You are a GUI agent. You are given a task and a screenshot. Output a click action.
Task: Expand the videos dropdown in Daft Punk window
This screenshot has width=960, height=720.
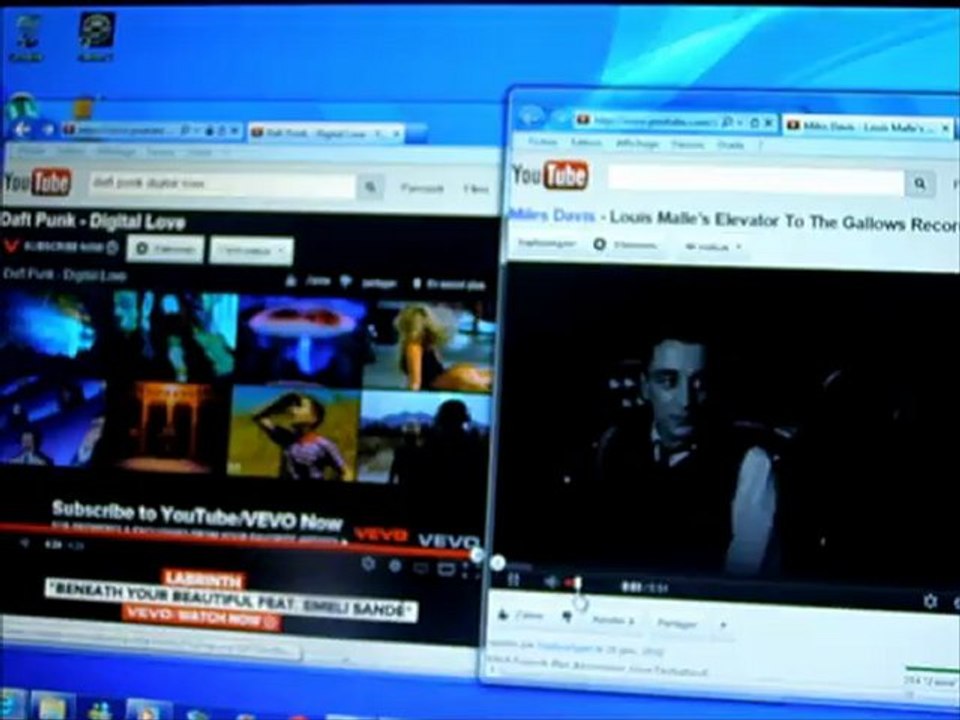(x=251, y=251)
